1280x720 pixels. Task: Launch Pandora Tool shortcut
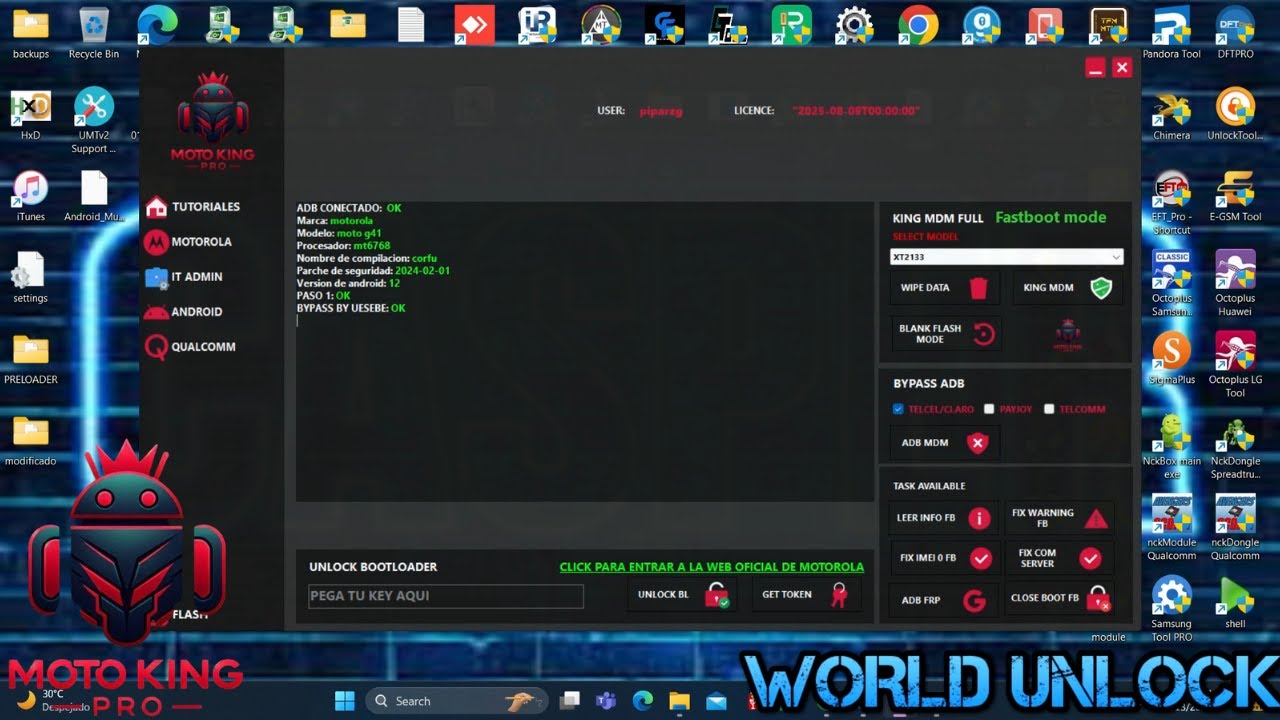(1171, 32)
